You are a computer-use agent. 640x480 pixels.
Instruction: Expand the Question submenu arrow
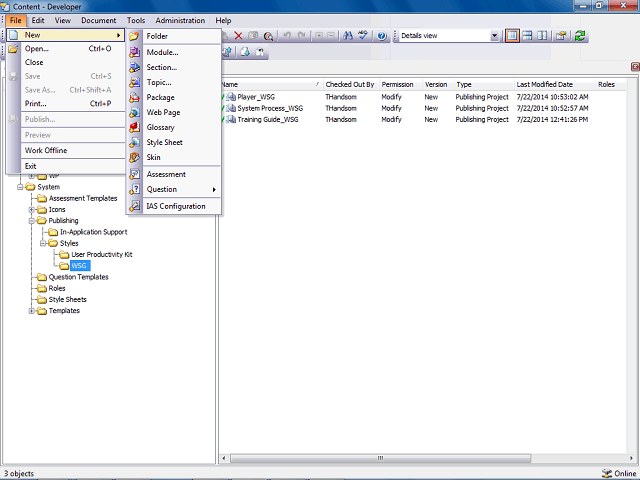(x=214, y=189)
